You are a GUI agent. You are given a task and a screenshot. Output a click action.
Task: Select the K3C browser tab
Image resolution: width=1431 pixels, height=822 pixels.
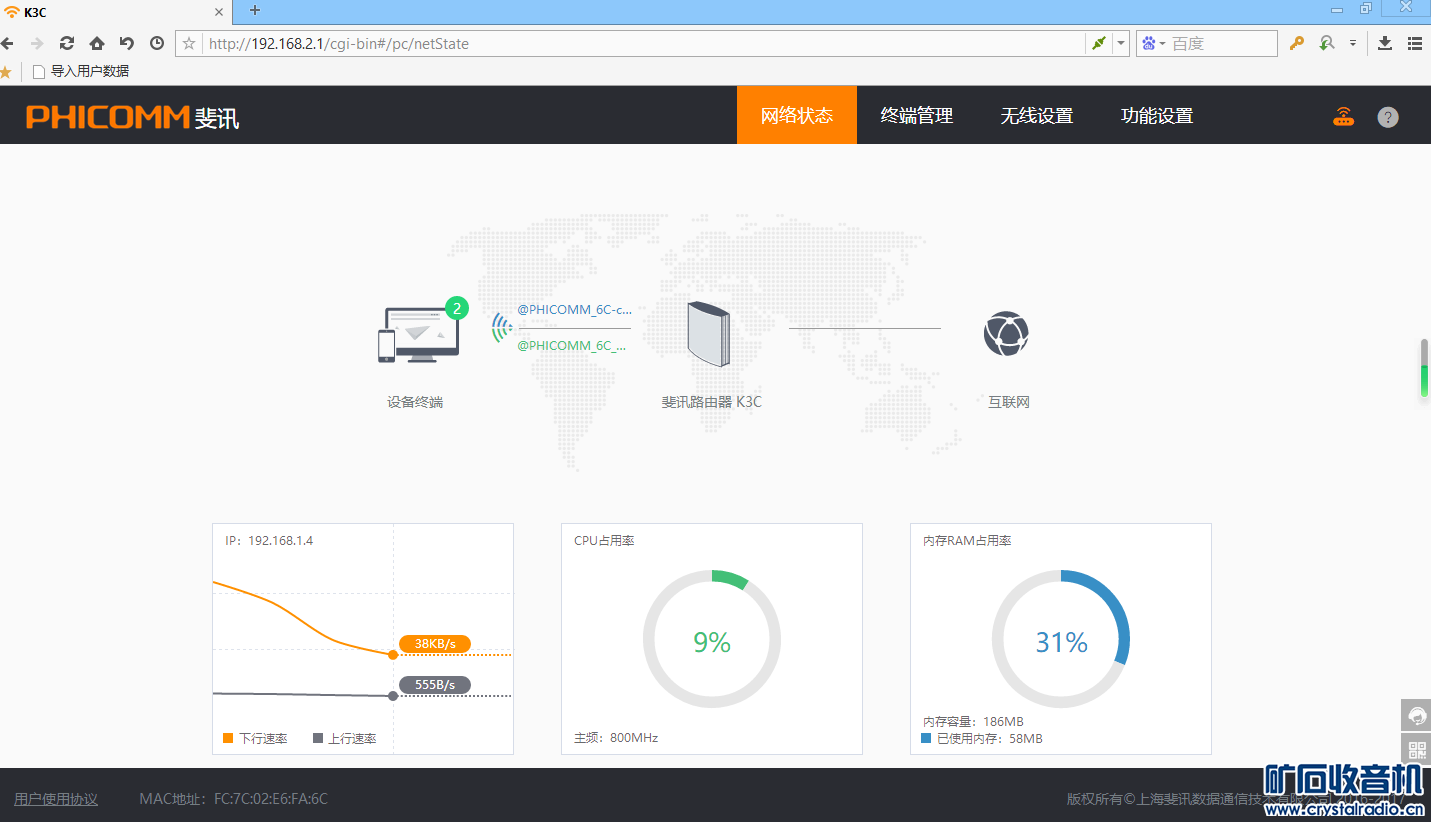(115, 12)
